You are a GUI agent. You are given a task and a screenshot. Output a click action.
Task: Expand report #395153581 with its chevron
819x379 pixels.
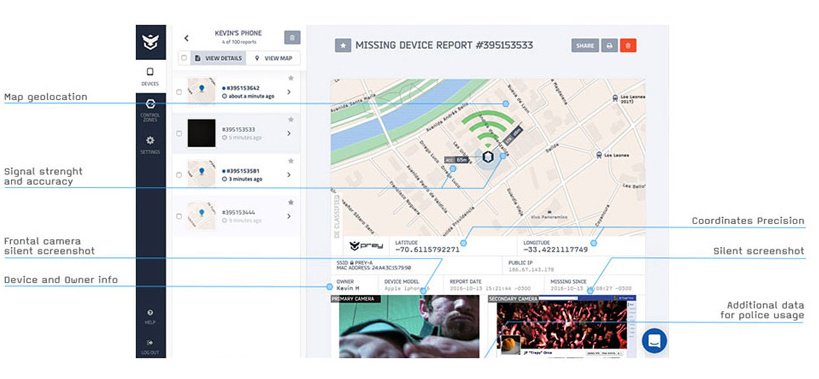pos(289,175)
